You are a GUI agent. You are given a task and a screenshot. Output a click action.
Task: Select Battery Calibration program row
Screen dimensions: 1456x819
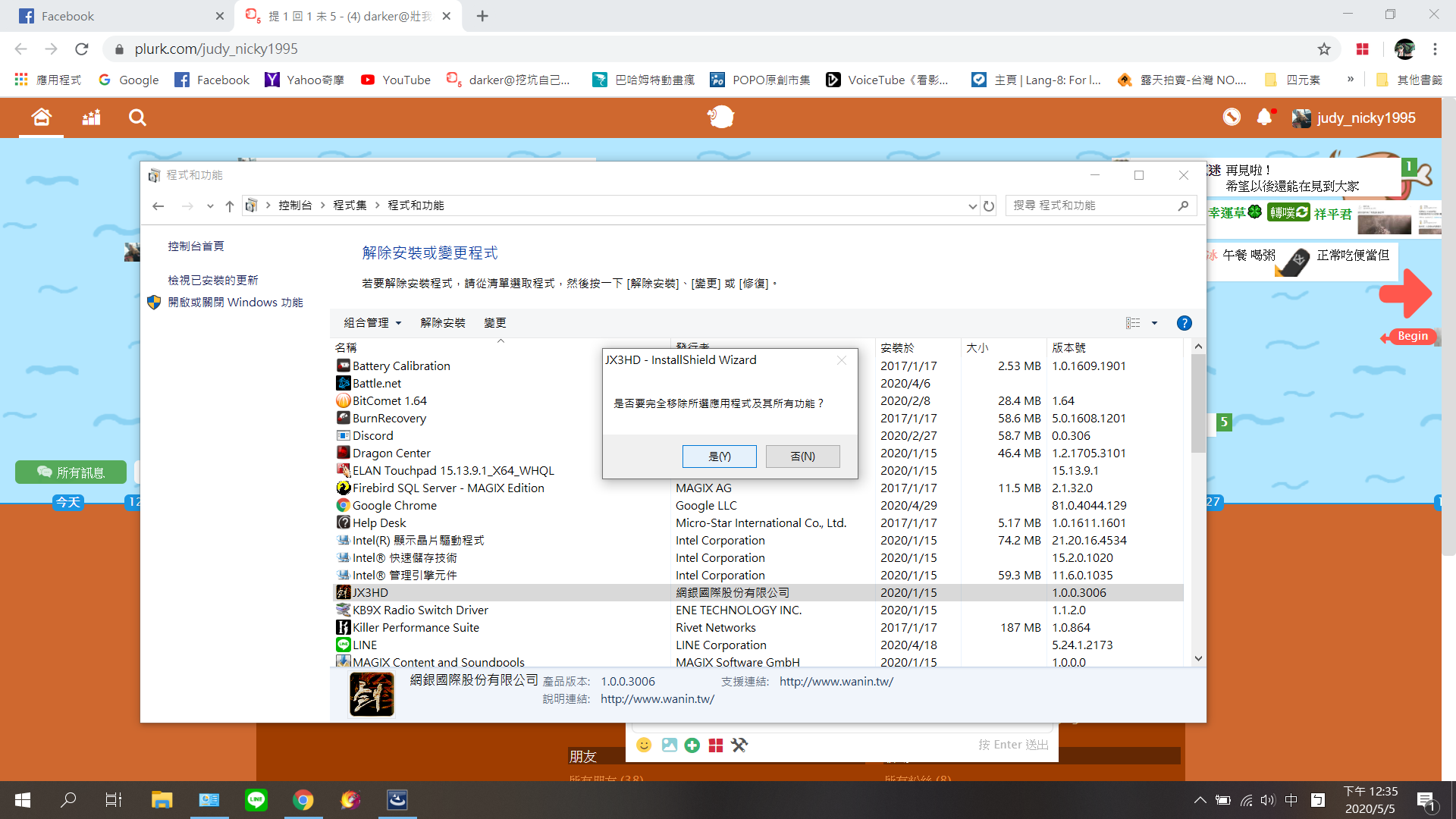tap(757, 366)
